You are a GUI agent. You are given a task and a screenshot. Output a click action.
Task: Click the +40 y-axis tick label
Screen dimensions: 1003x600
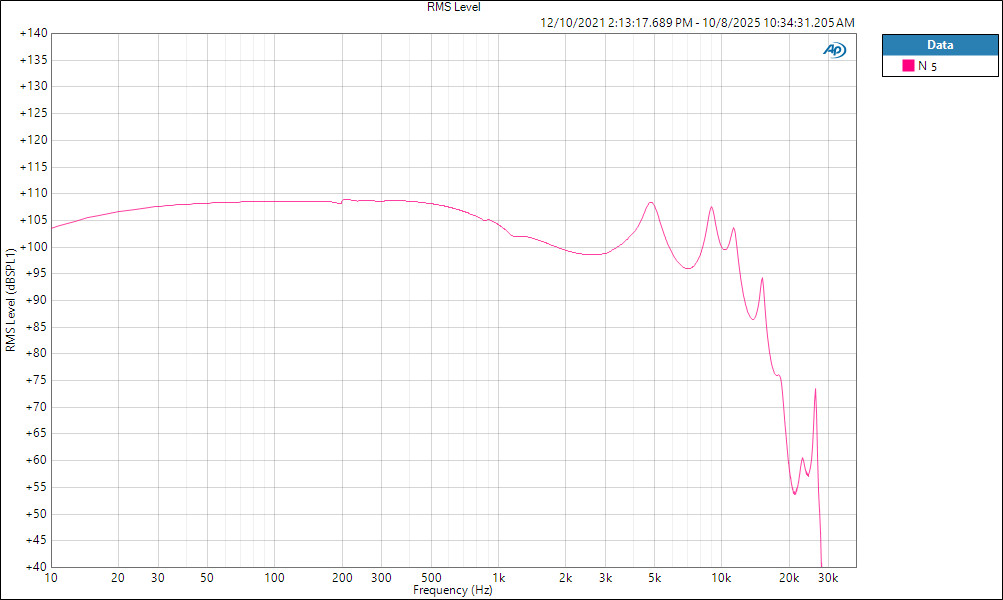34,567
